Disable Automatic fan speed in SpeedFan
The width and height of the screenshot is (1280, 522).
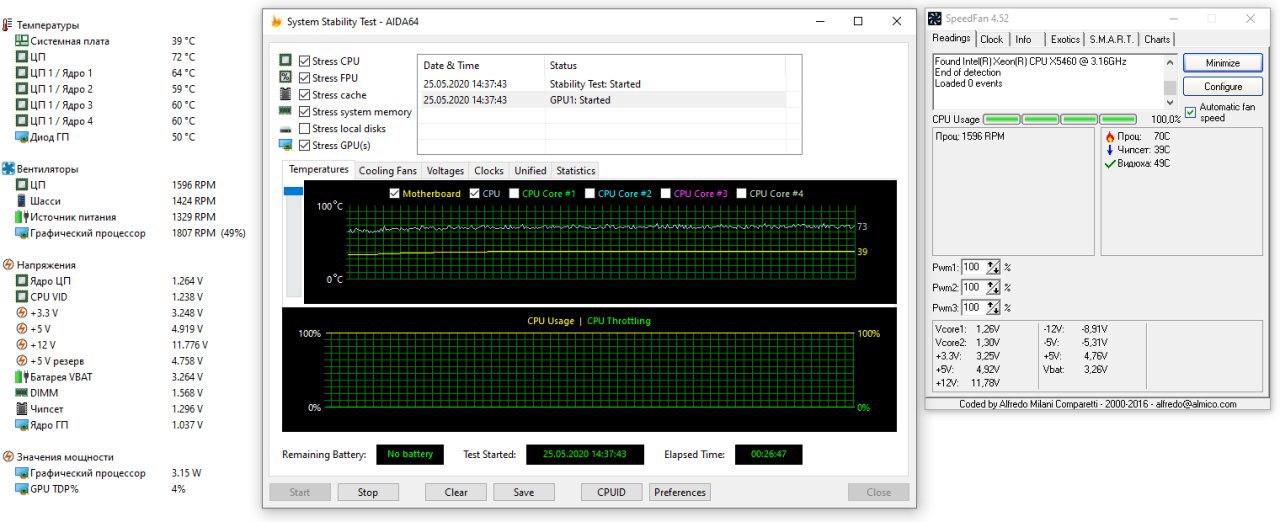1190,111
